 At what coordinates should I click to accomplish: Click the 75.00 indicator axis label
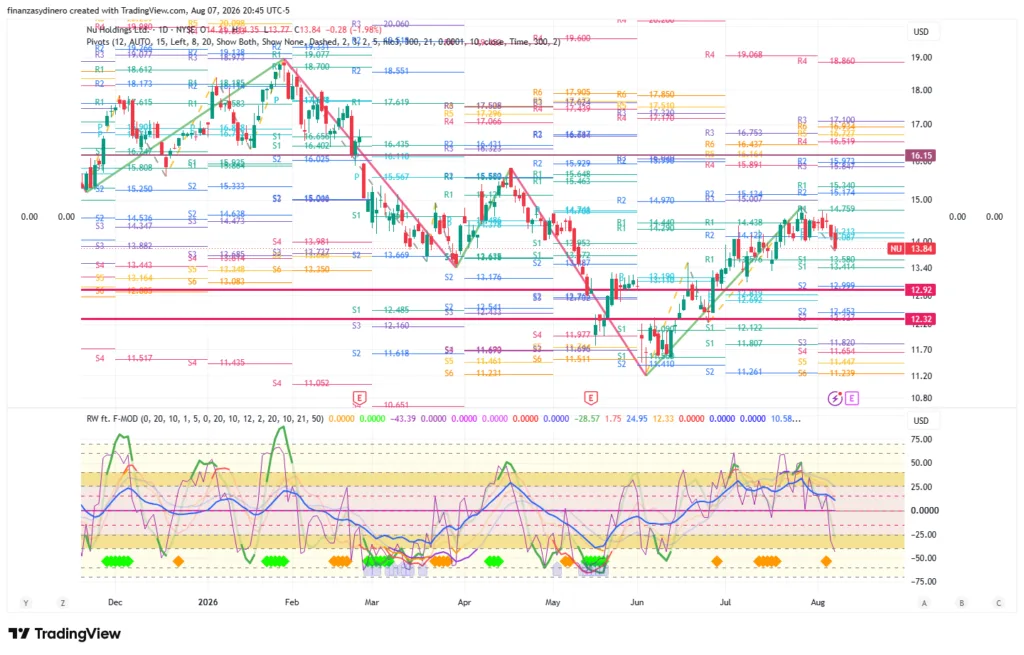coord(921,439)
